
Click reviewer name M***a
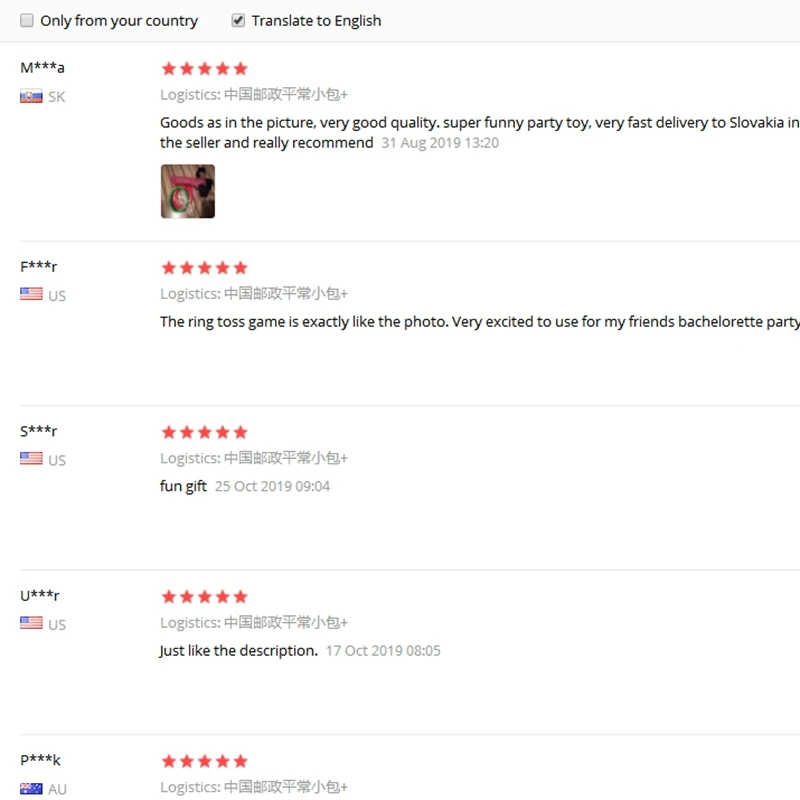pos(42,67)
